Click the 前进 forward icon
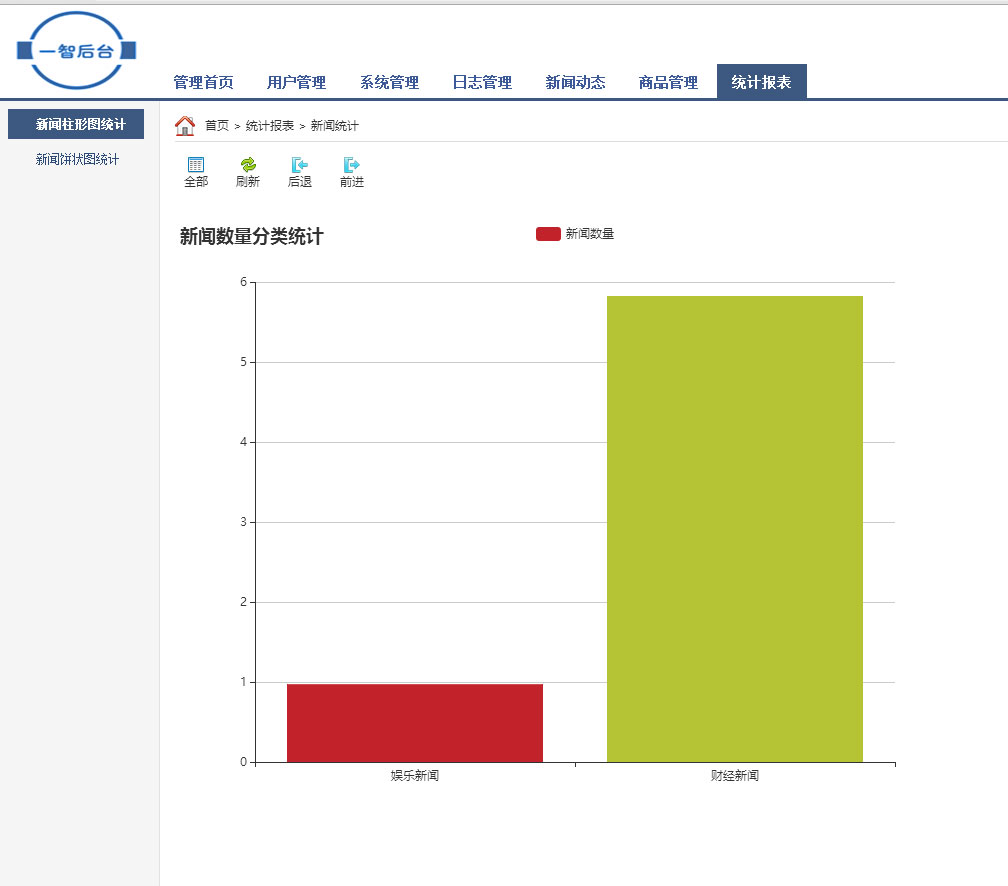1008x886 pixels. (x=351, y=165)
